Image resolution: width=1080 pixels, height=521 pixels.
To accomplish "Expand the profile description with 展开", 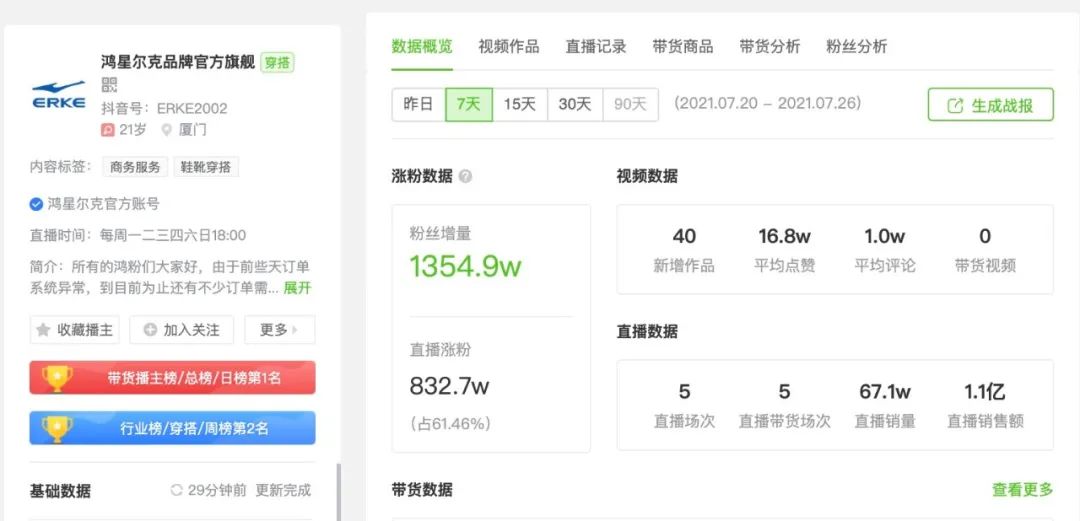I will [297, 287].
